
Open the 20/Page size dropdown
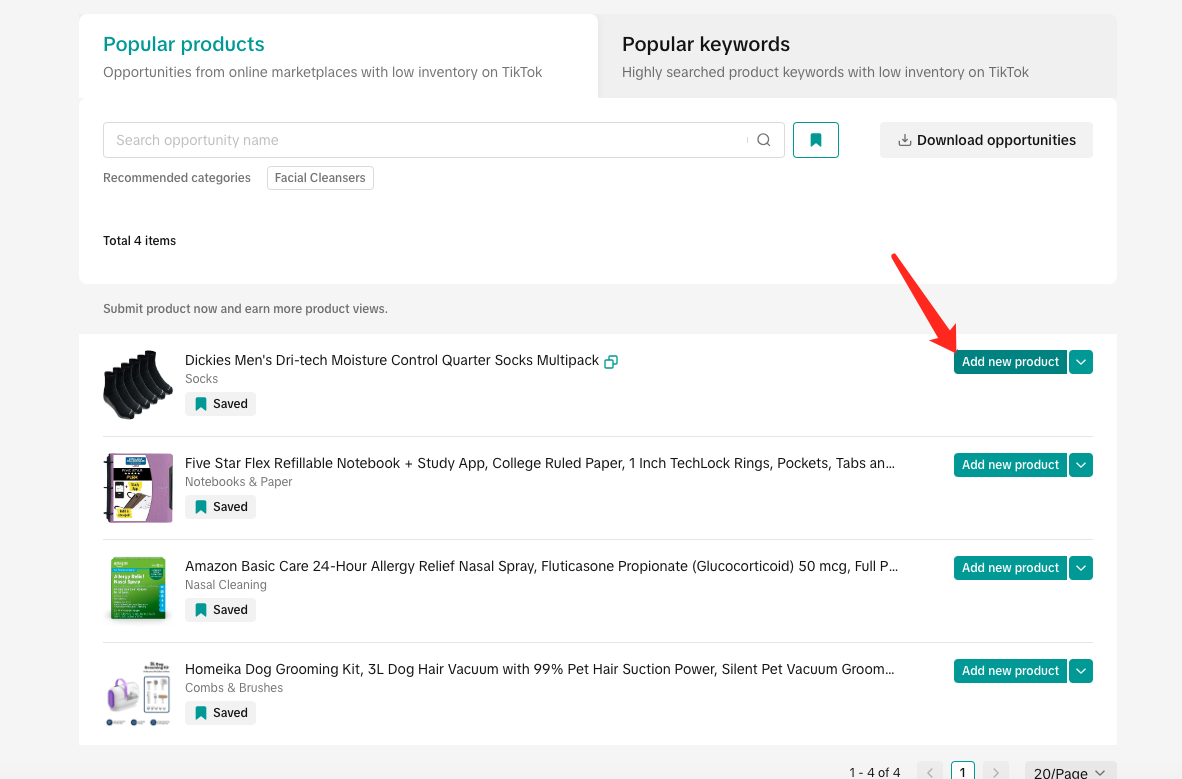(1070, 772)
